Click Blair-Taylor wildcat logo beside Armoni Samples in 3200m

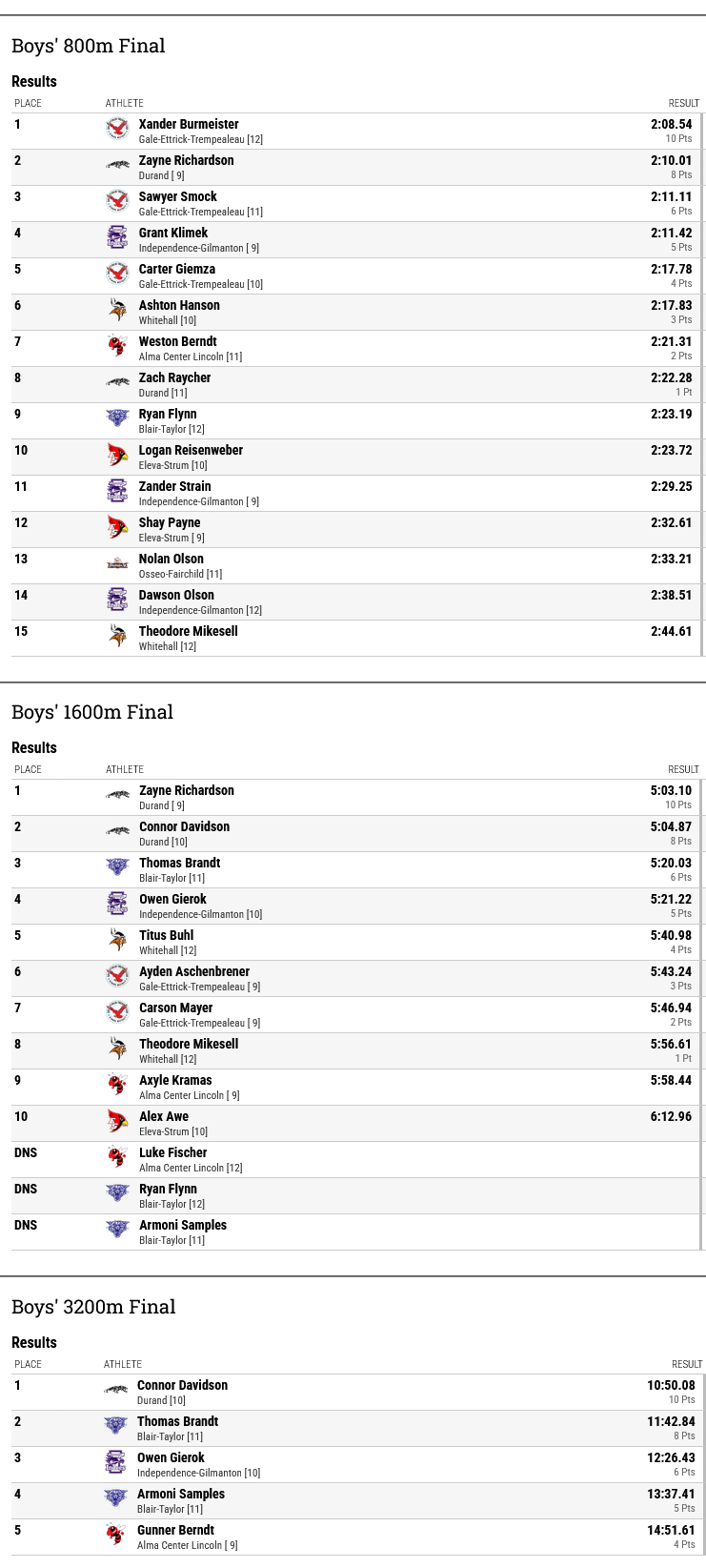(115, 1498)
